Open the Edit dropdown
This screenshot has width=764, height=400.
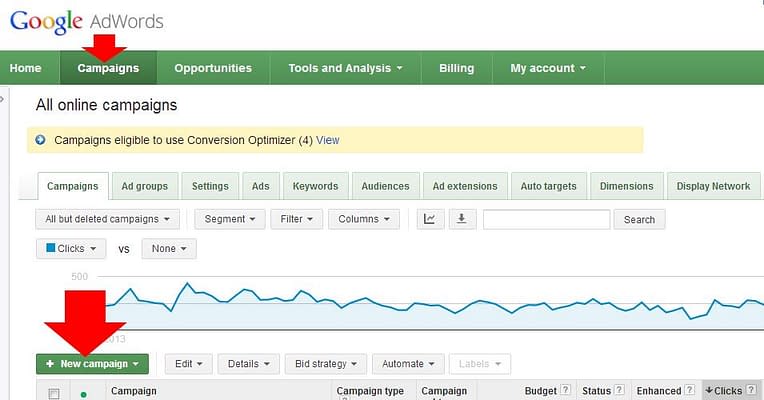click(189, 364)
